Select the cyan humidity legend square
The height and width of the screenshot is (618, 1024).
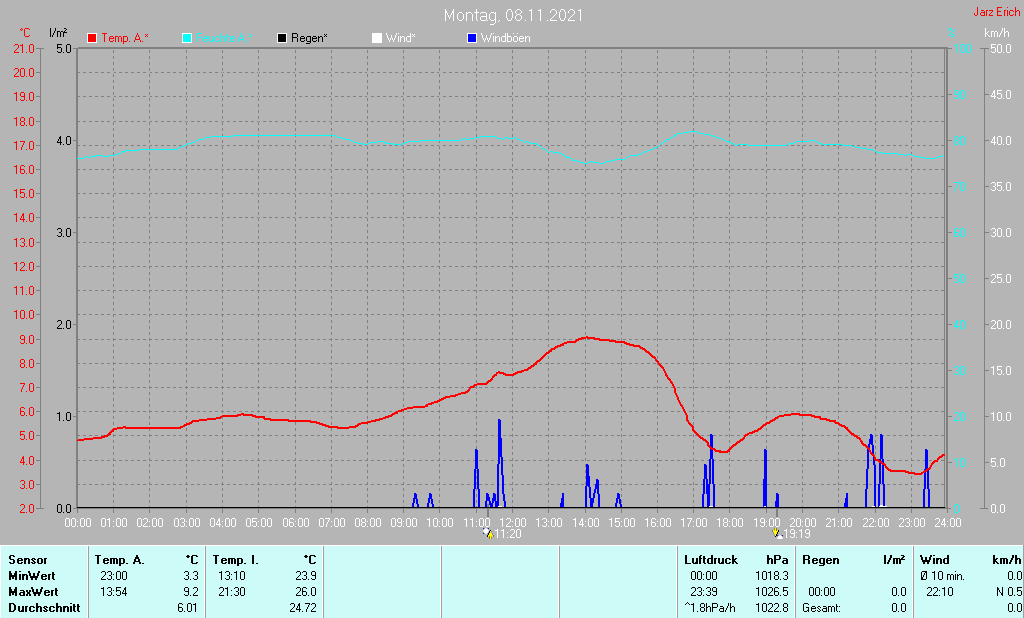pos(187,38)
